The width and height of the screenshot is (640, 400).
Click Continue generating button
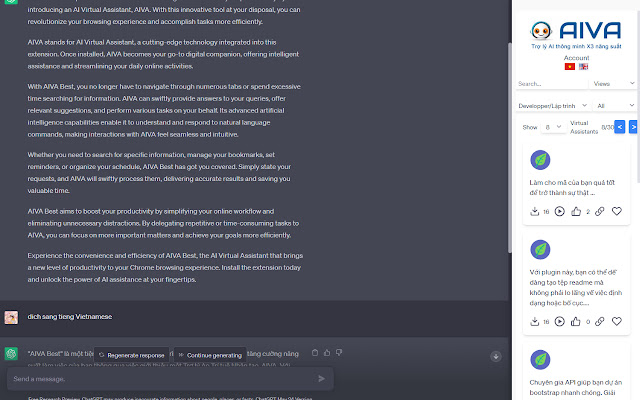tap(210, 355)
